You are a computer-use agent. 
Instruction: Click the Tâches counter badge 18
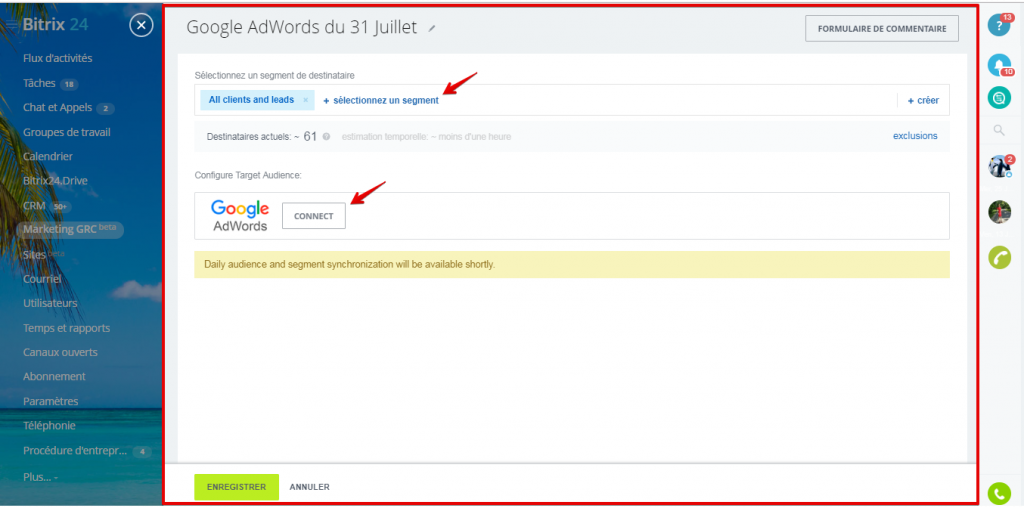(69, 84)
